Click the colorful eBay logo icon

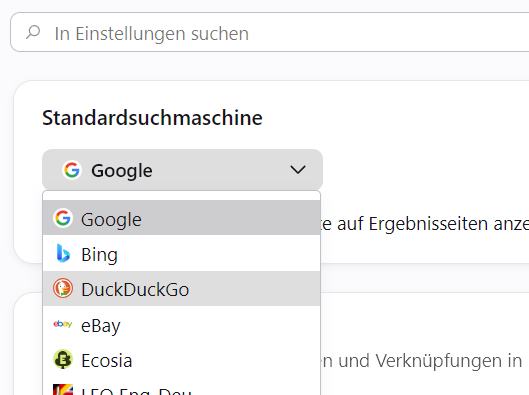(63, 324)
